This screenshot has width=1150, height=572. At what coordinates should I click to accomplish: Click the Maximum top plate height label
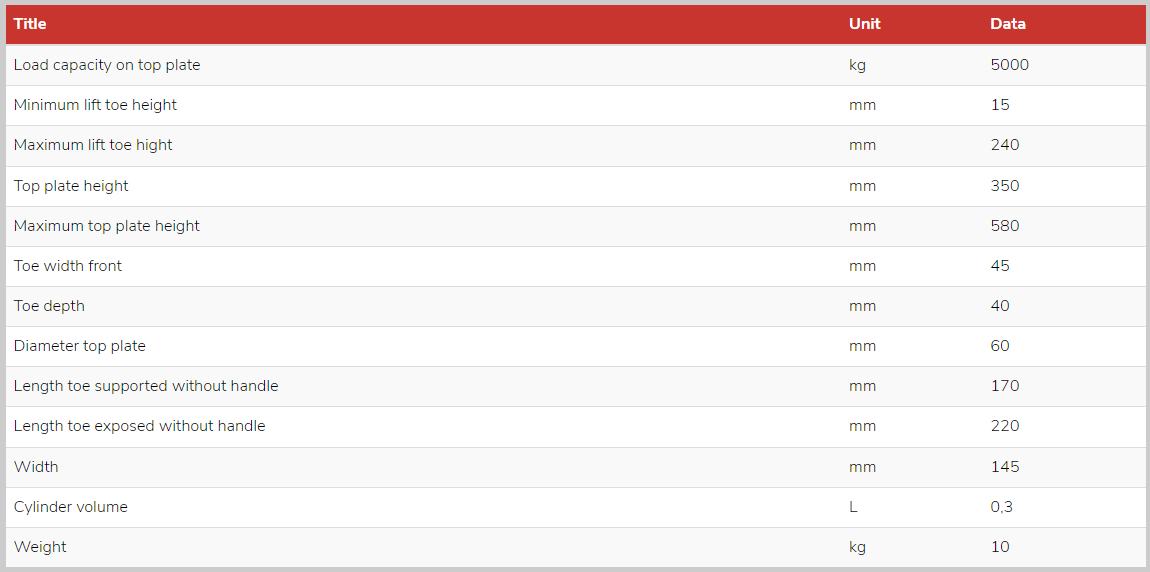pos(106,226)
